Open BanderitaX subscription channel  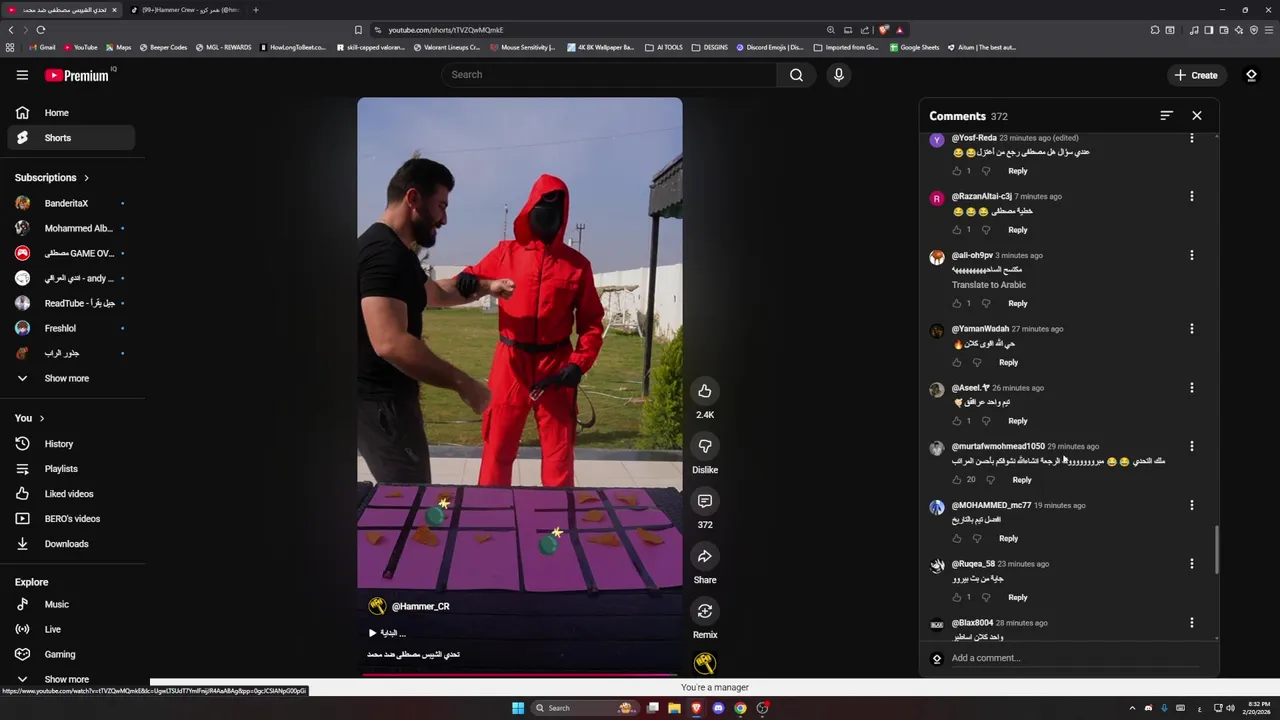(x=70, y=203)
